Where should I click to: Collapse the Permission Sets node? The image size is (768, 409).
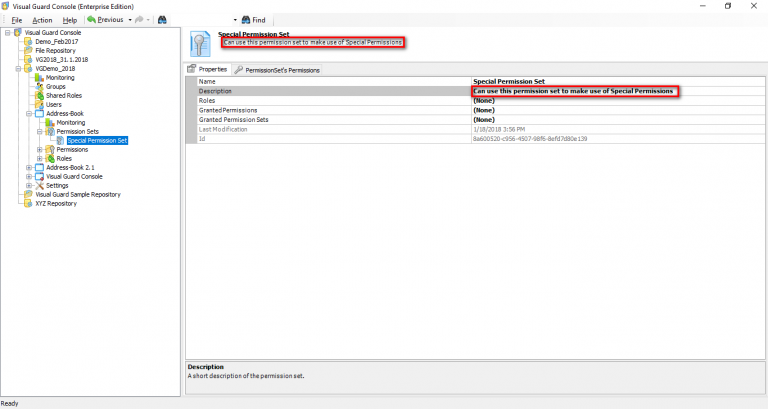[40, 131]
